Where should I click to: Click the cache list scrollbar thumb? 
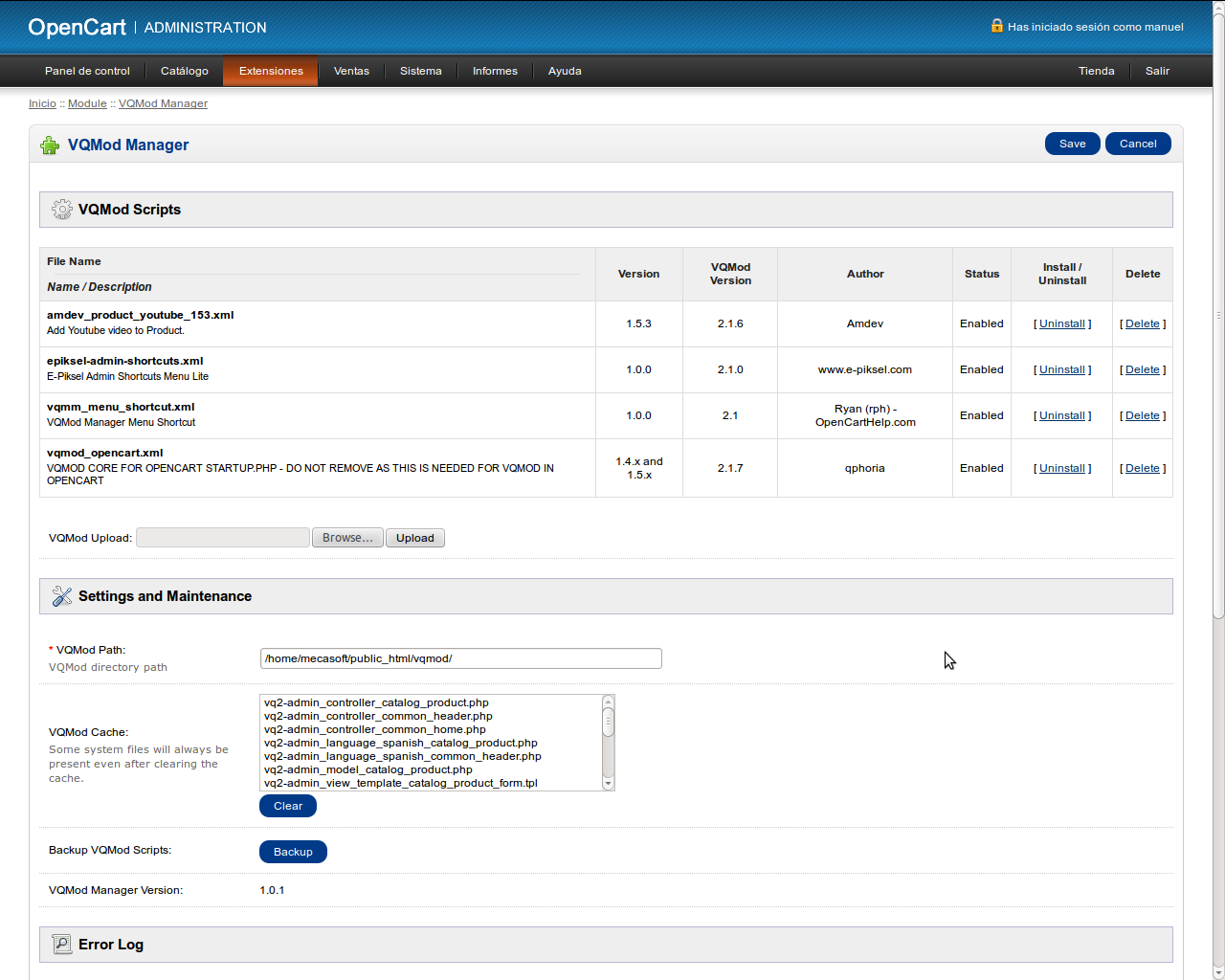pos(608,723)
